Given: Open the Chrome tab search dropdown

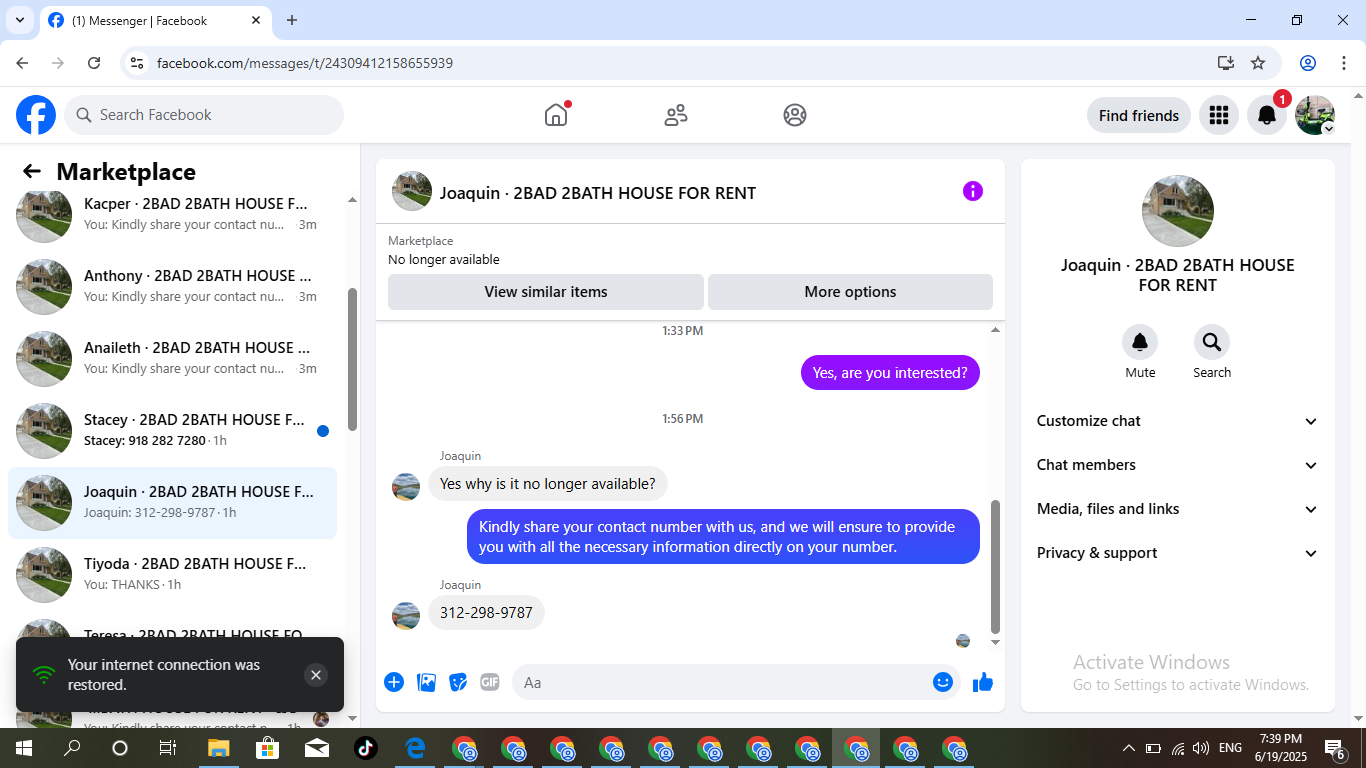Looking at the screenshot, I should coord(19,20).
